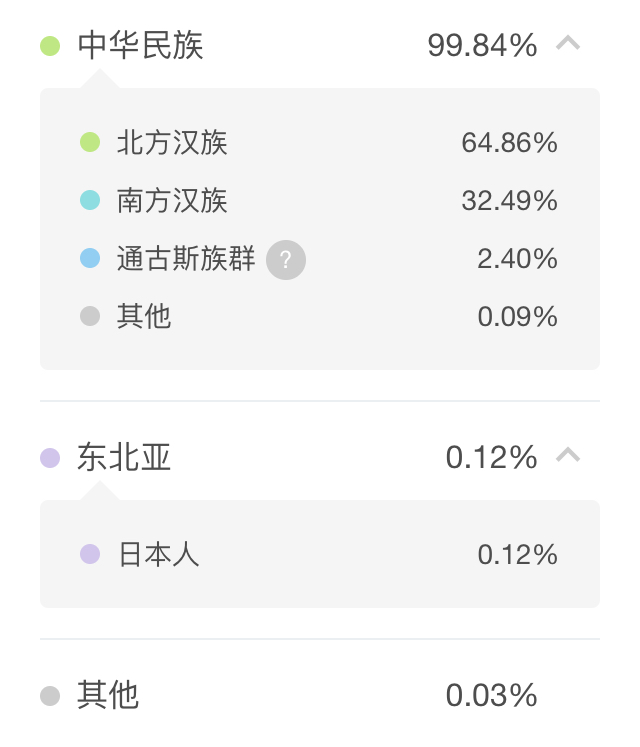This screenshot has width=640, height=747.
Task: Click the purple dot beside 日本人
Action: coord(90,554)
